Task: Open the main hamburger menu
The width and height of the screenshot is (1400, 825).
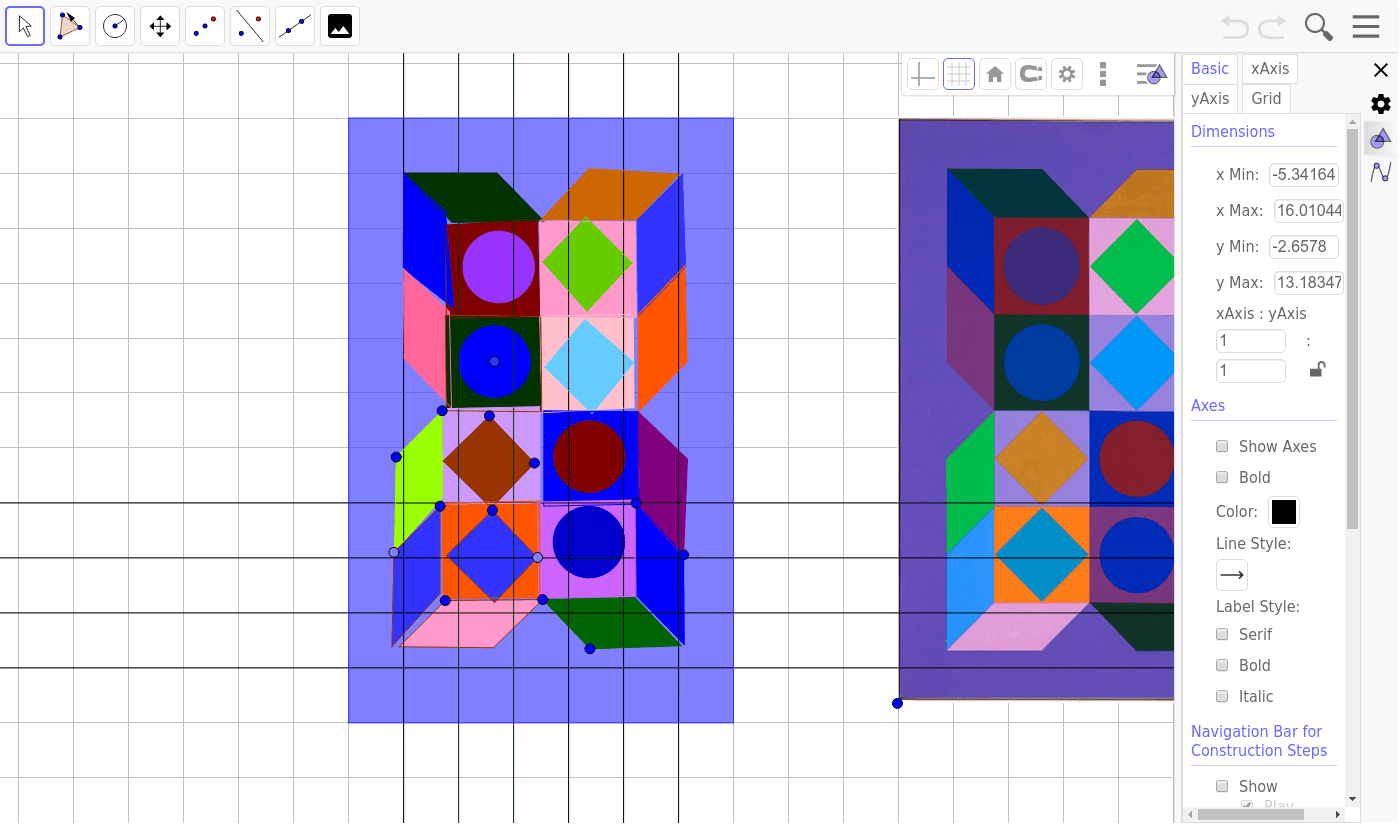Action: coord(1366,27)
